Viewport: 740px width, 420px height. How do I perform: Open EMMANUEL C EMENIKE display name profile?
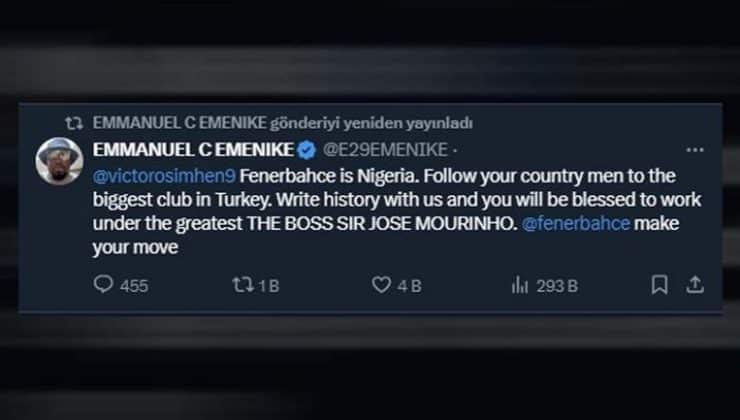coord(193,150)
